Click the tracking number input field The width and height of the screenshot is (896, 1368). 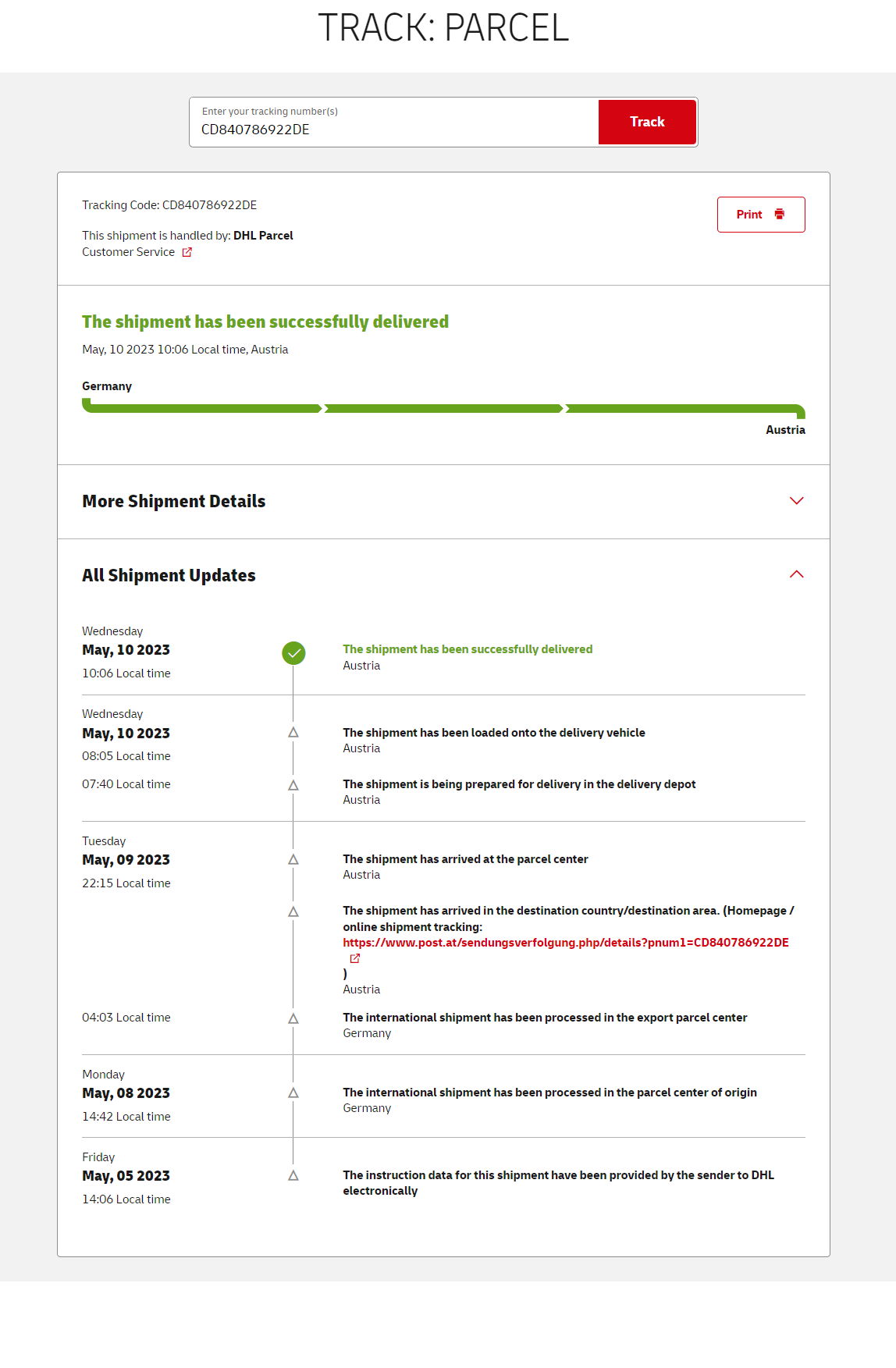394,129
